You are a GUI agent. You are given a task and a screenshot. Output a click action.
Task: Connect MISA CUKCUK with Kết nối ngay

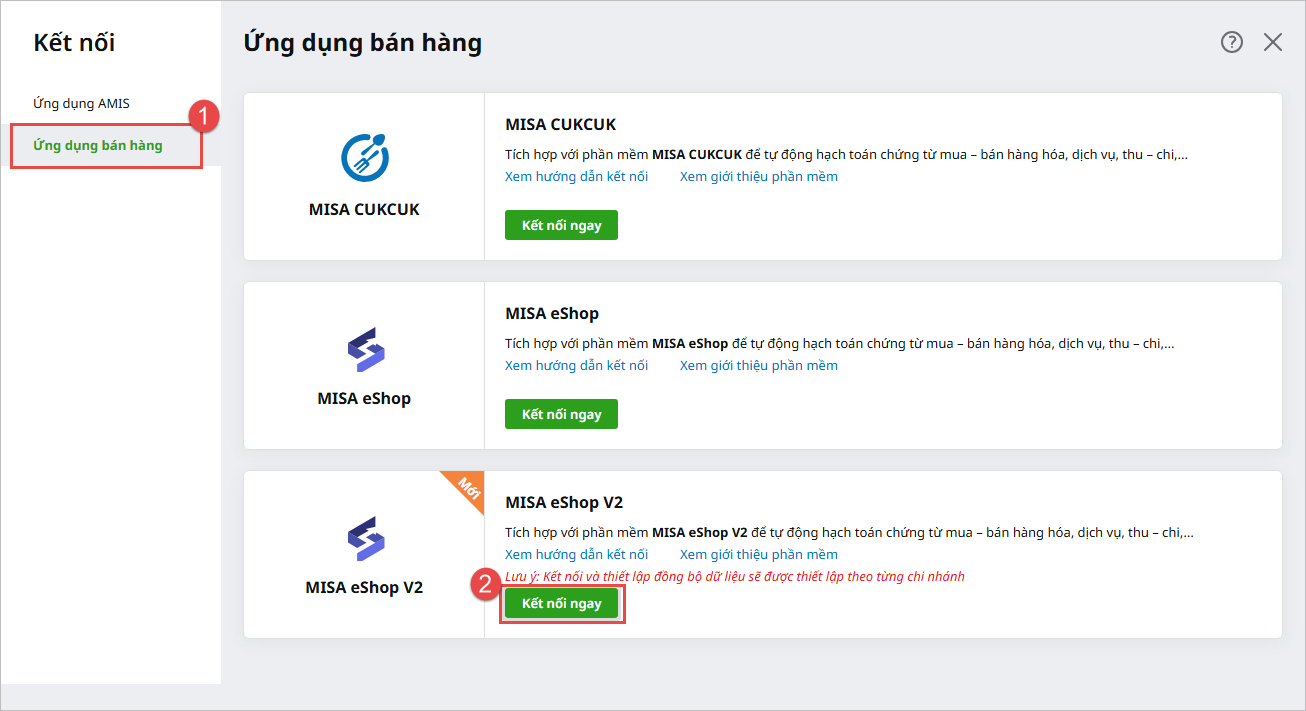tap(561, 225)
